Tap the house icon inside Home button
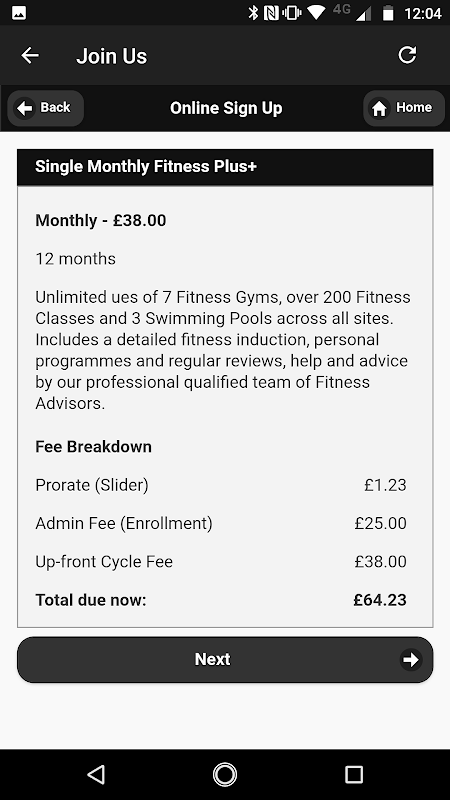 379,108
